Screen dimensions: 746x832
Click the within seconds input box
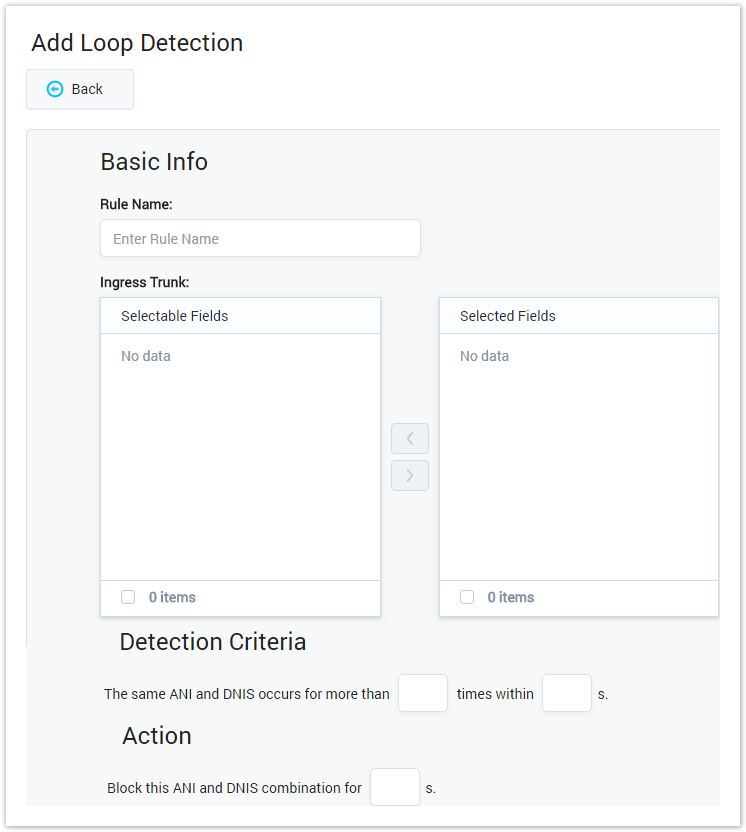[x=567, y=693]
